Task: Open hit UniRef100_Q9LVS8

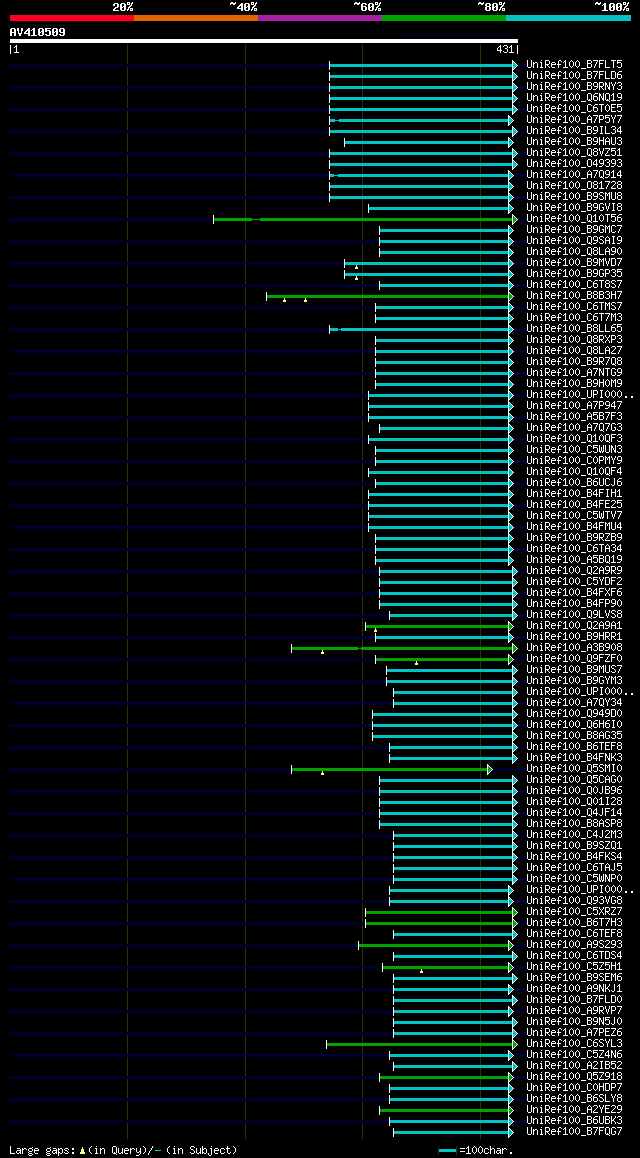Action: pyautogui.click(x=574, y=615)
